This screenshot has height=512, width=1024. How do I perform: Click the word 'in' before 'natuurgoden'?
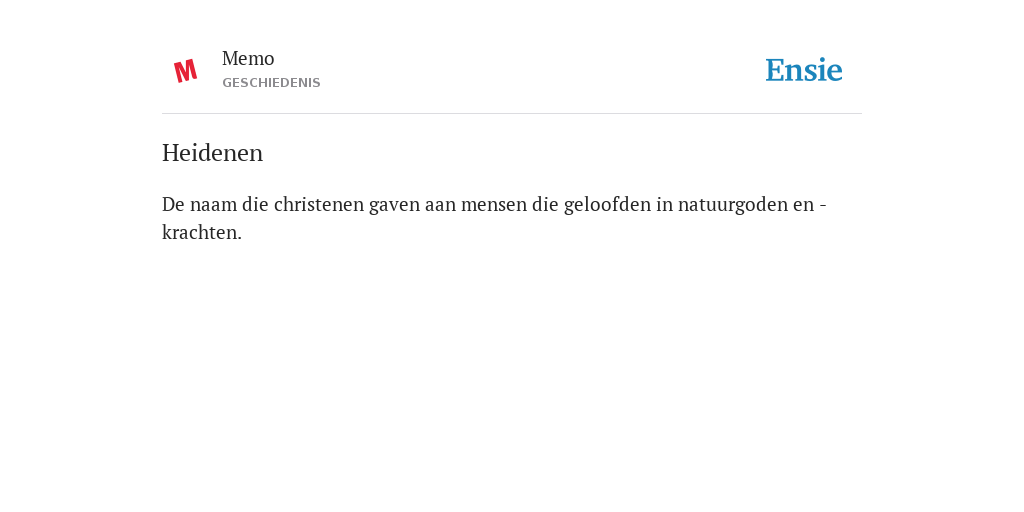[x=665, y=204]
